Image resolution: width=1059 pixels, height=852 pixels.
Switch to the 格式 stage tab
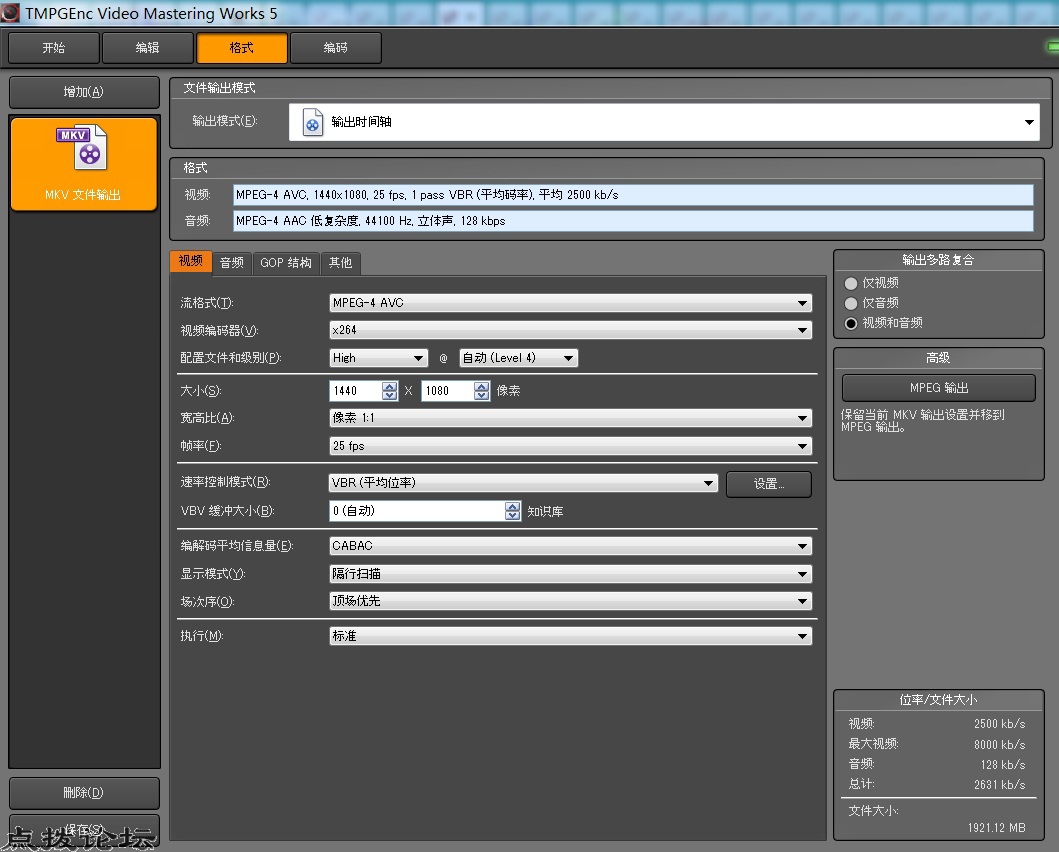coord(242,48)
